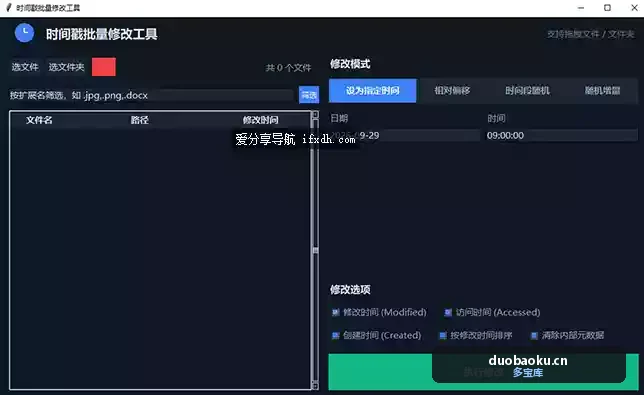Switch to the 时间段随机 mode tab
Screen dimensions: 644x395
527,91
